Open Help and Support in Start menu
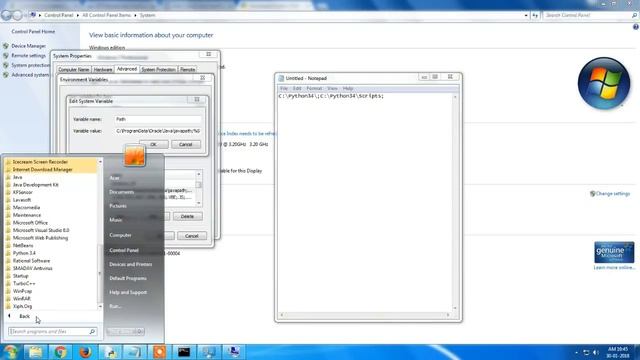The height and width of the screenshot is (360, 640). [128, 292]
